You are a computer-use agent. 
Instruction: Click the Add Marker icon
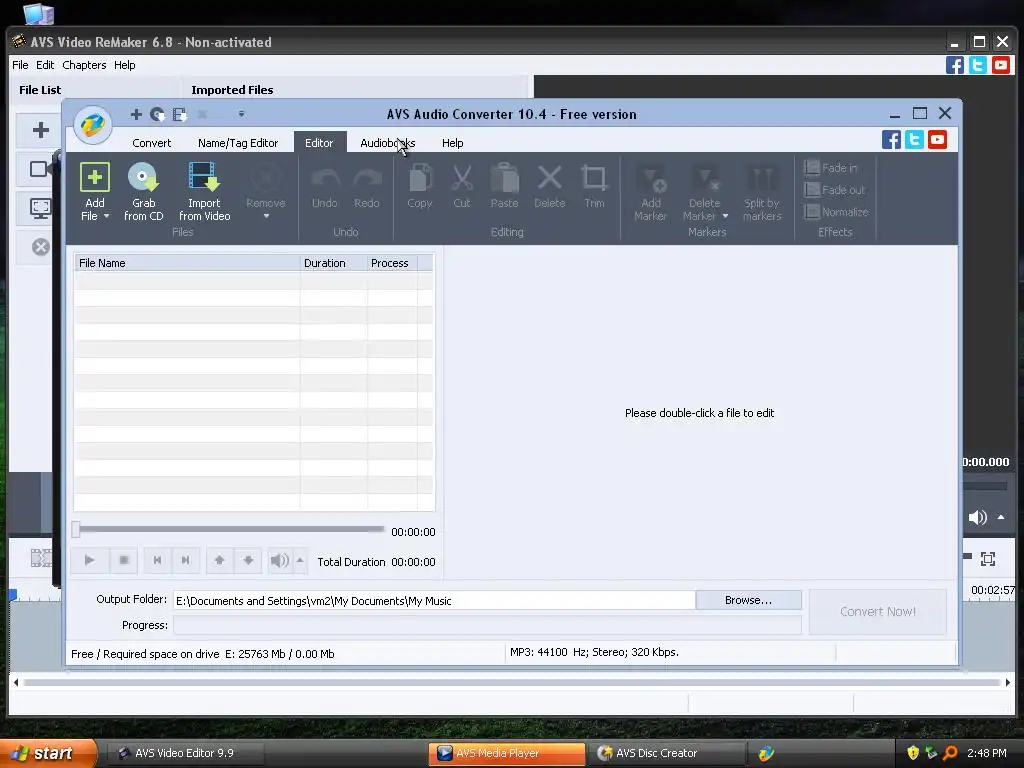[x=650, y=179]
